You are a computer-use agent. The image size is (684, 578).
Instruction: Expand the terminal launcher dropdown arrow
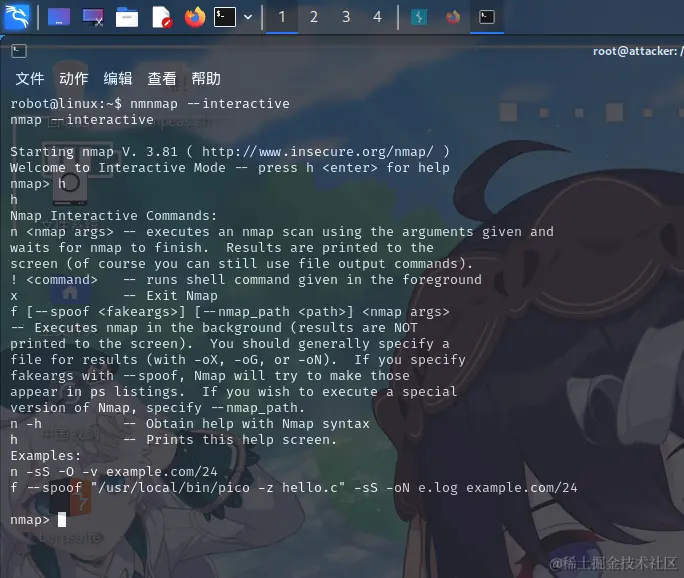pos(248,17)
